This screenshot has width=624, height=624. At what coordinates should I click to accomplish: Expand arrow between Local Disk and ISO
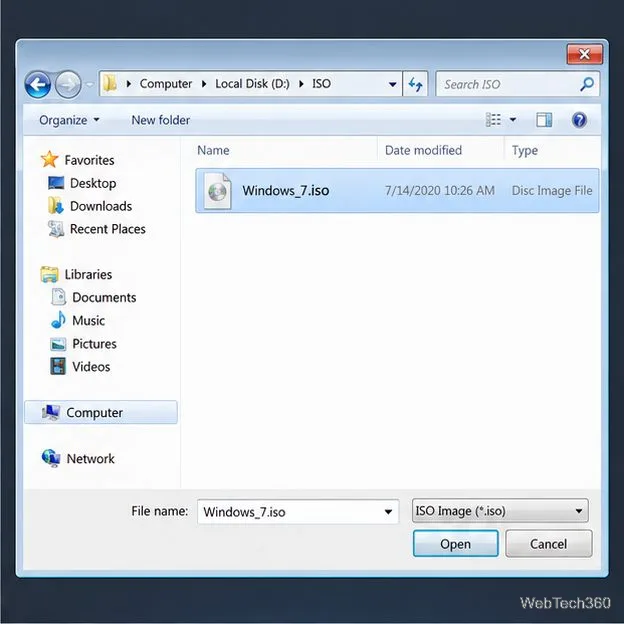tap(301, 84)
